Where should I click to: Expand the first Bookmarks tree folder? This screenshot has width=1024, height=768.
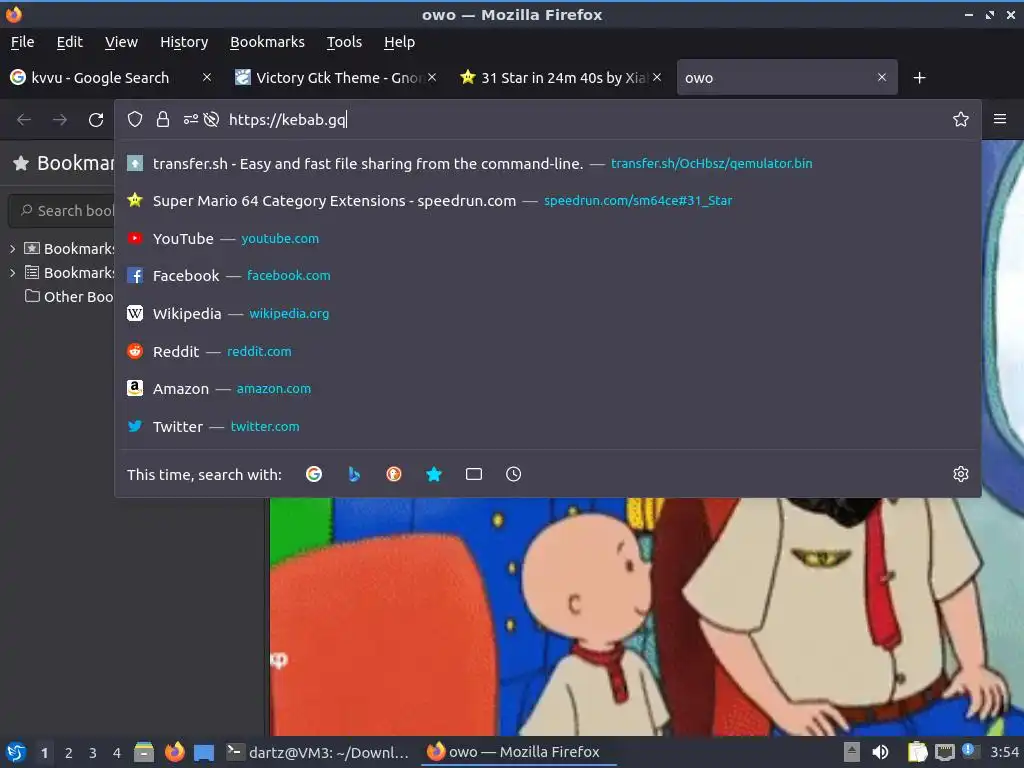12,249
